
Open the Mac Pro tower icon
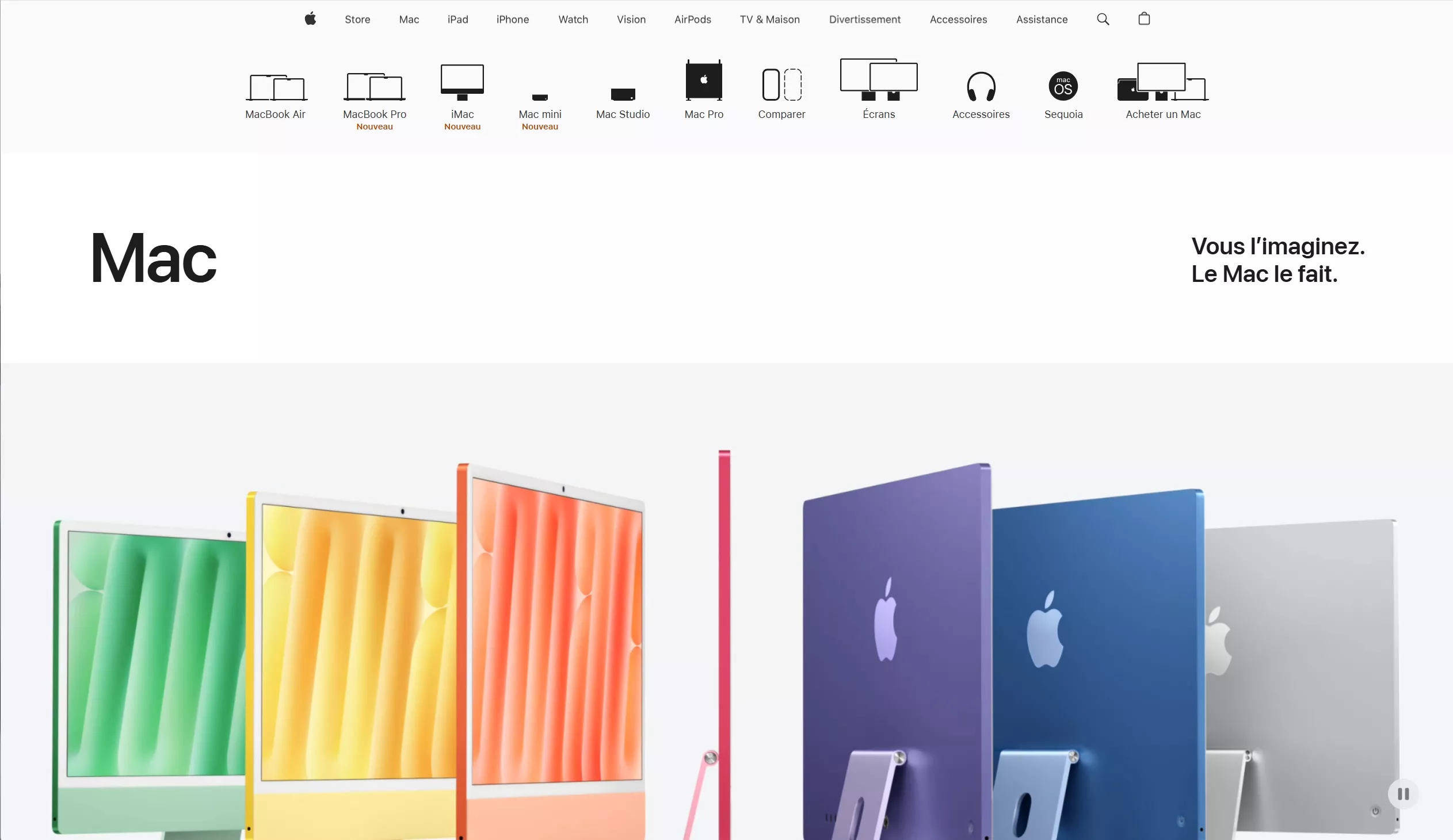(x=703, y=80)
